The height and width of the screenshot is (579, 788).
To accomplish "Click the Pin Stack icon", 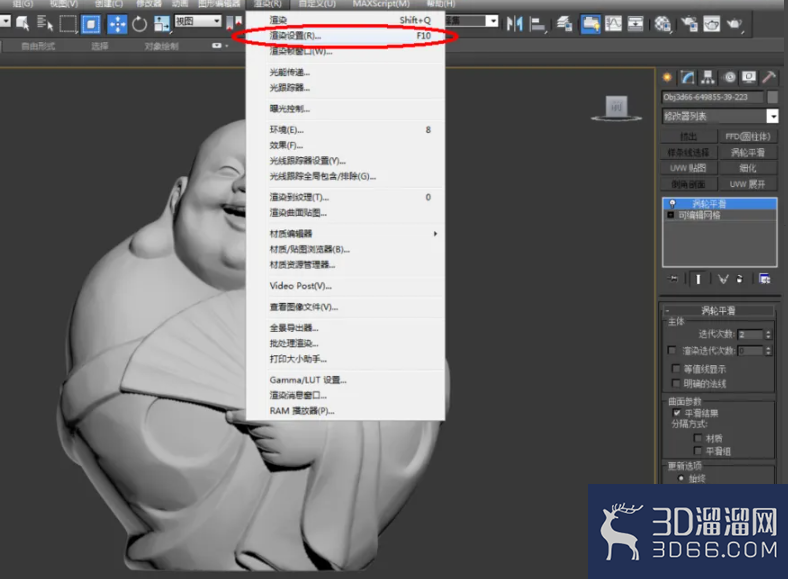I will tap(672, 278).
